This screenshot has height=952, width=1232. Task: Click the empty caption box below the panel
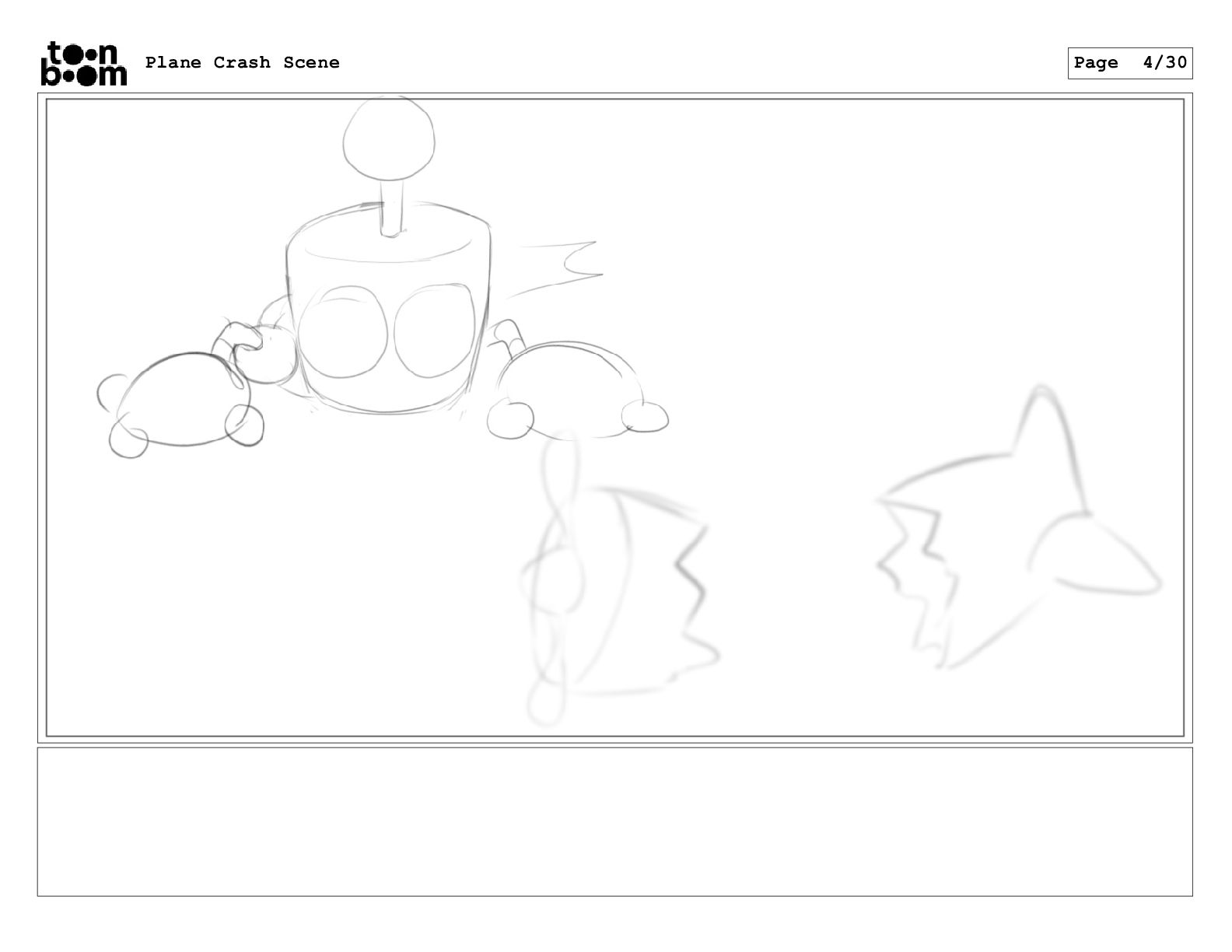615,822
